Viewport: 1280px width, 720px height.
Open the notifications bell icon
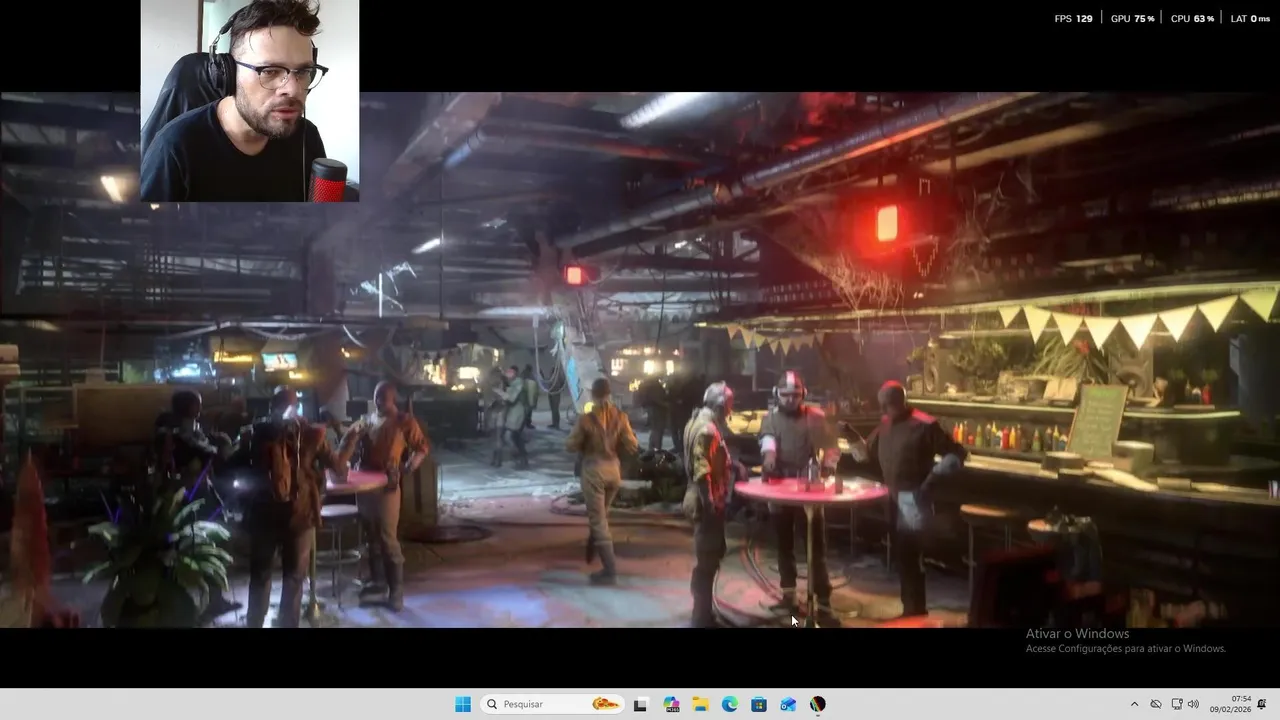click(1263, 704)
